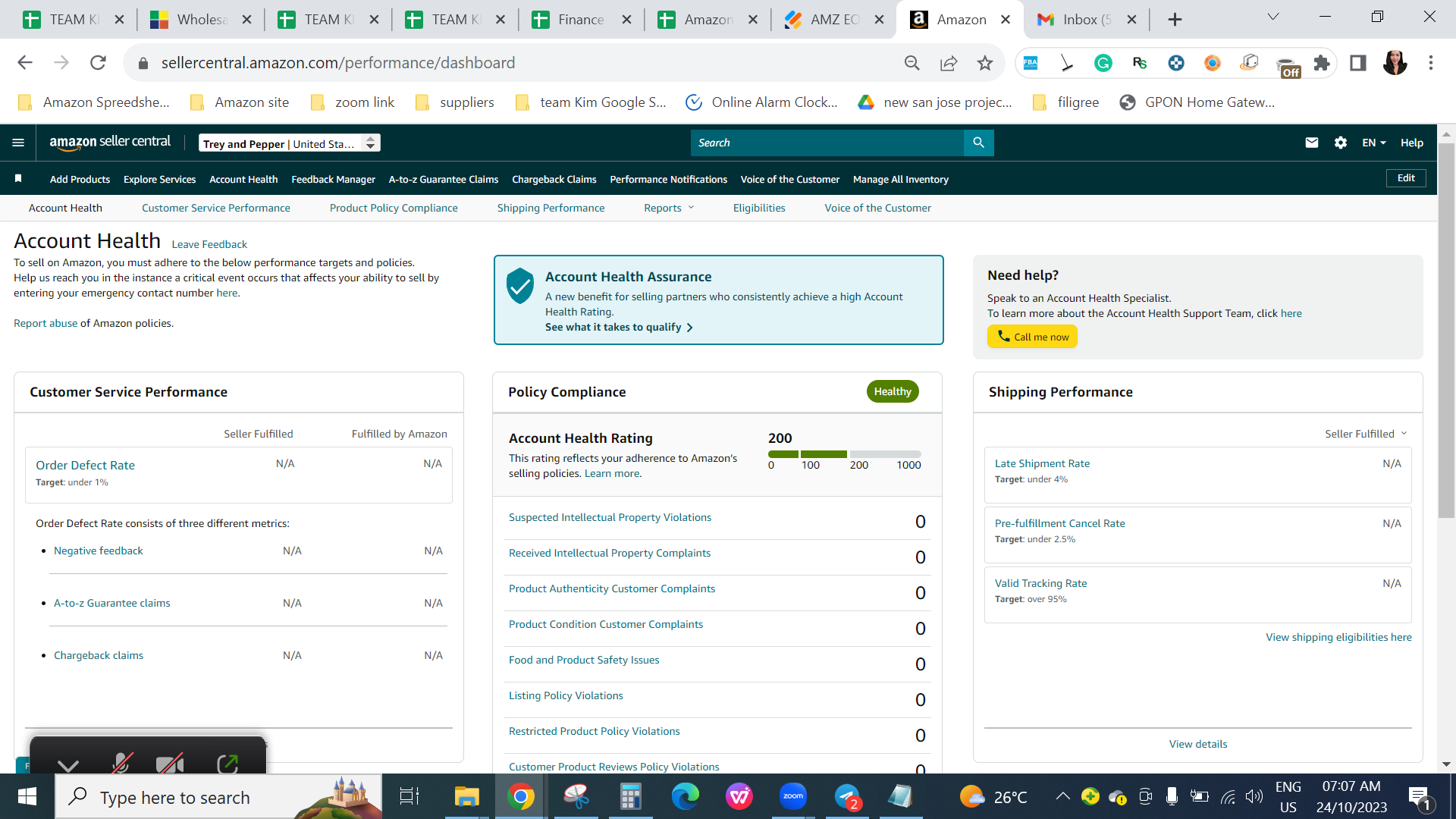Open the Amazon Spreadsheet bookmark folder

(94, 102)
